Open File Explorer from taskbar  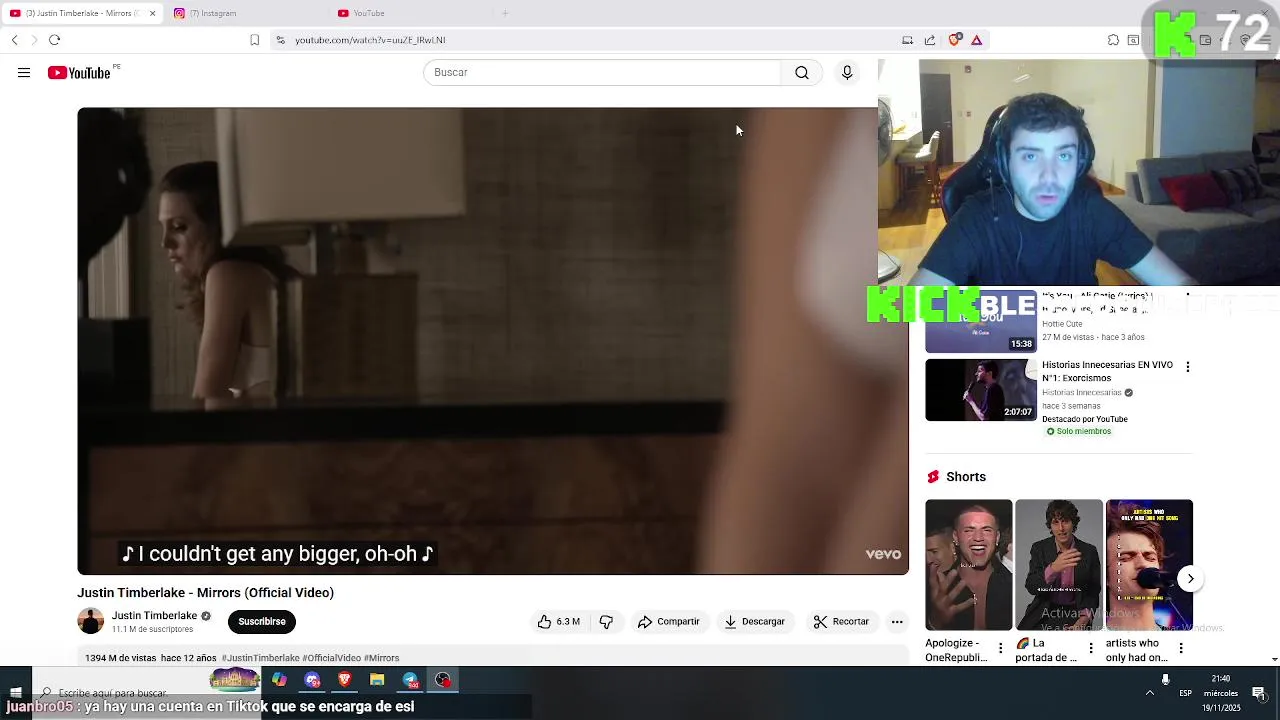pos(377,680)
